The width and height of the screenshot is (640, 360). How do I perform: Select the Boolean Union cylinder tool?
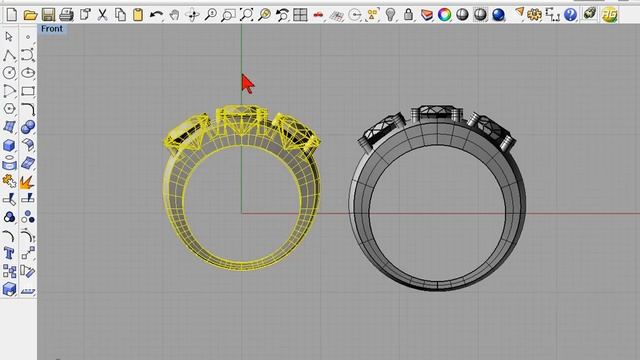[x=9, y=163]
